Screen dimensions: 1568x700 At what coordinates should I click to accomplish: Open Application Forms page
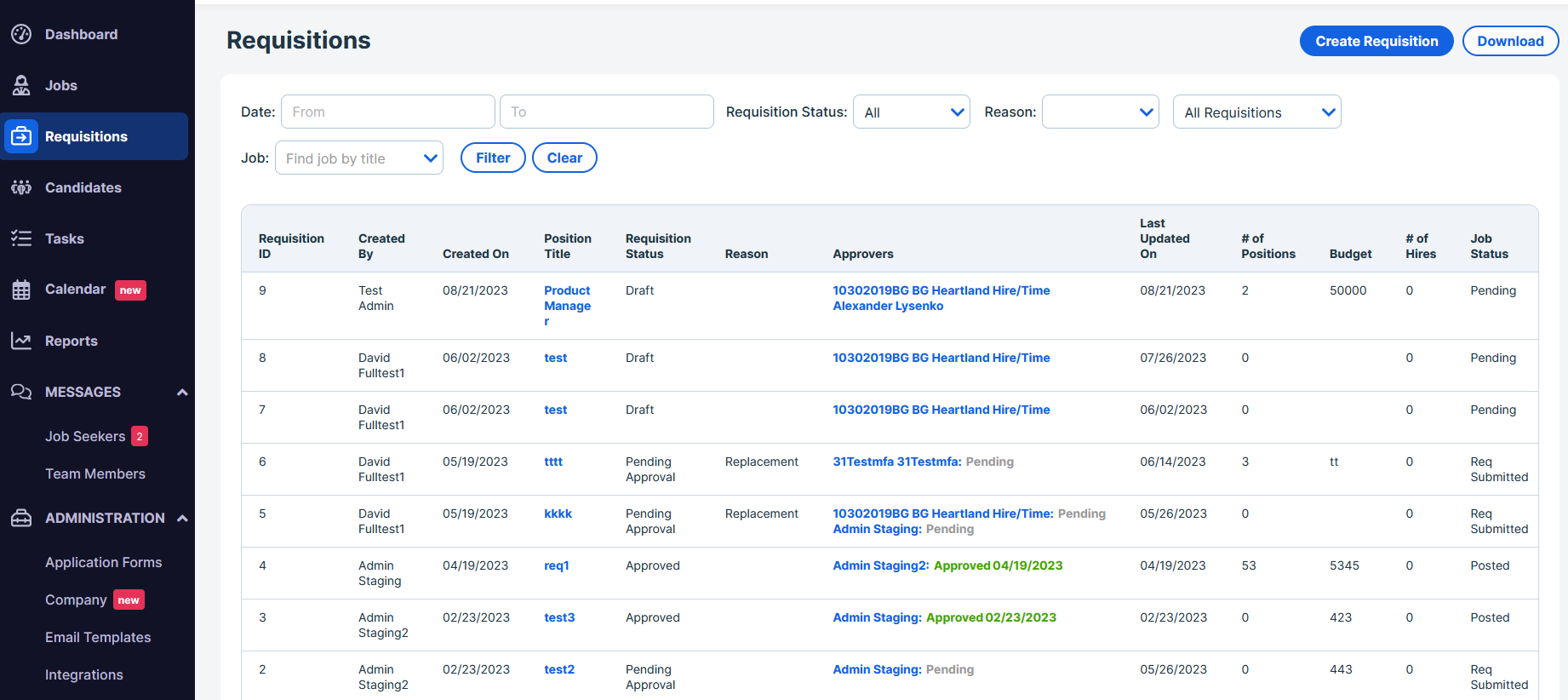coord(104,562)
